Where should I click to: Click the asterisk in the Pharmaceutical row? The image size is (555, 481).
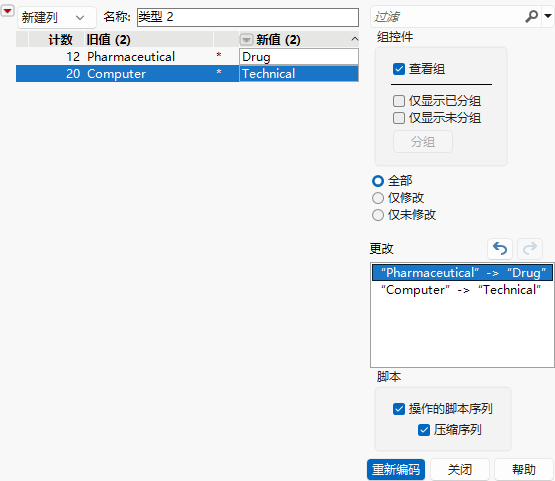click(219, 55)
